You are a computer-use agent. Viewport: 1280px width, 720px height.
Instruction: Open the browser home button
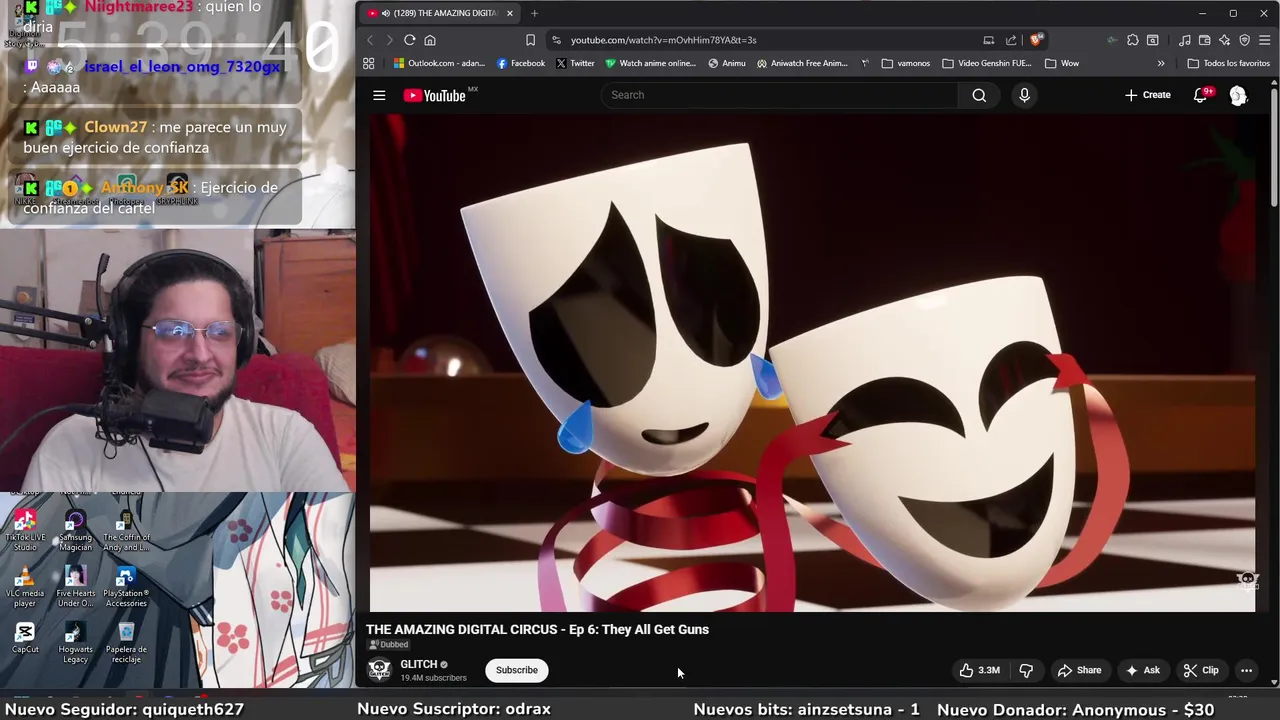430,40
